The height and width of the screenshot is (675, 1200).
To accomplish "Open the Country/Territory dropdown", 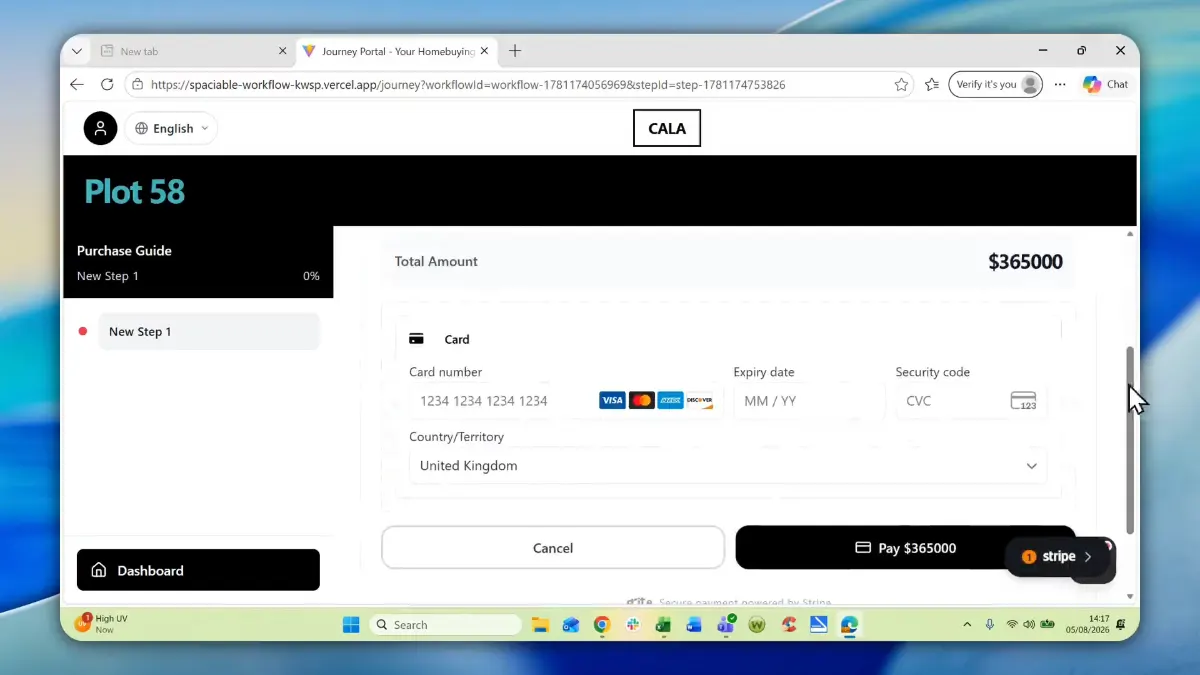I will pyautogui.click(x=728, y=466).
